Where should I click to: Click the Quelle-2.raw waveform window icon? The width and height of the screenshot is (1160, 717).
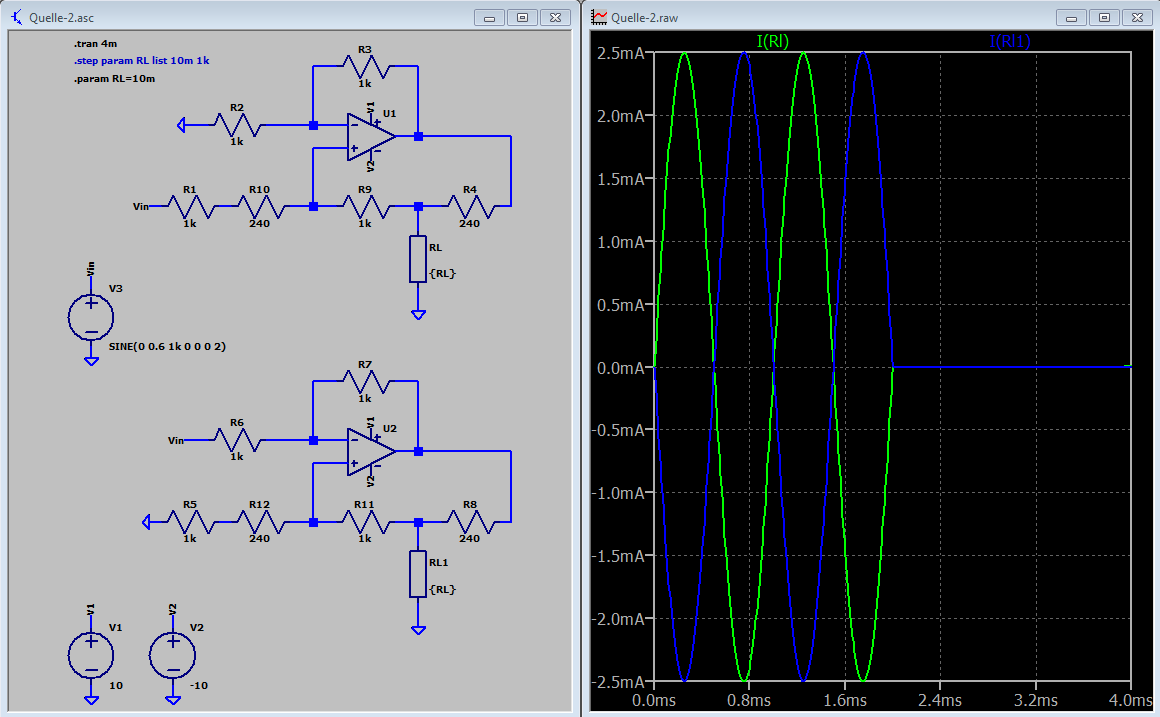(x=598, y=17)
